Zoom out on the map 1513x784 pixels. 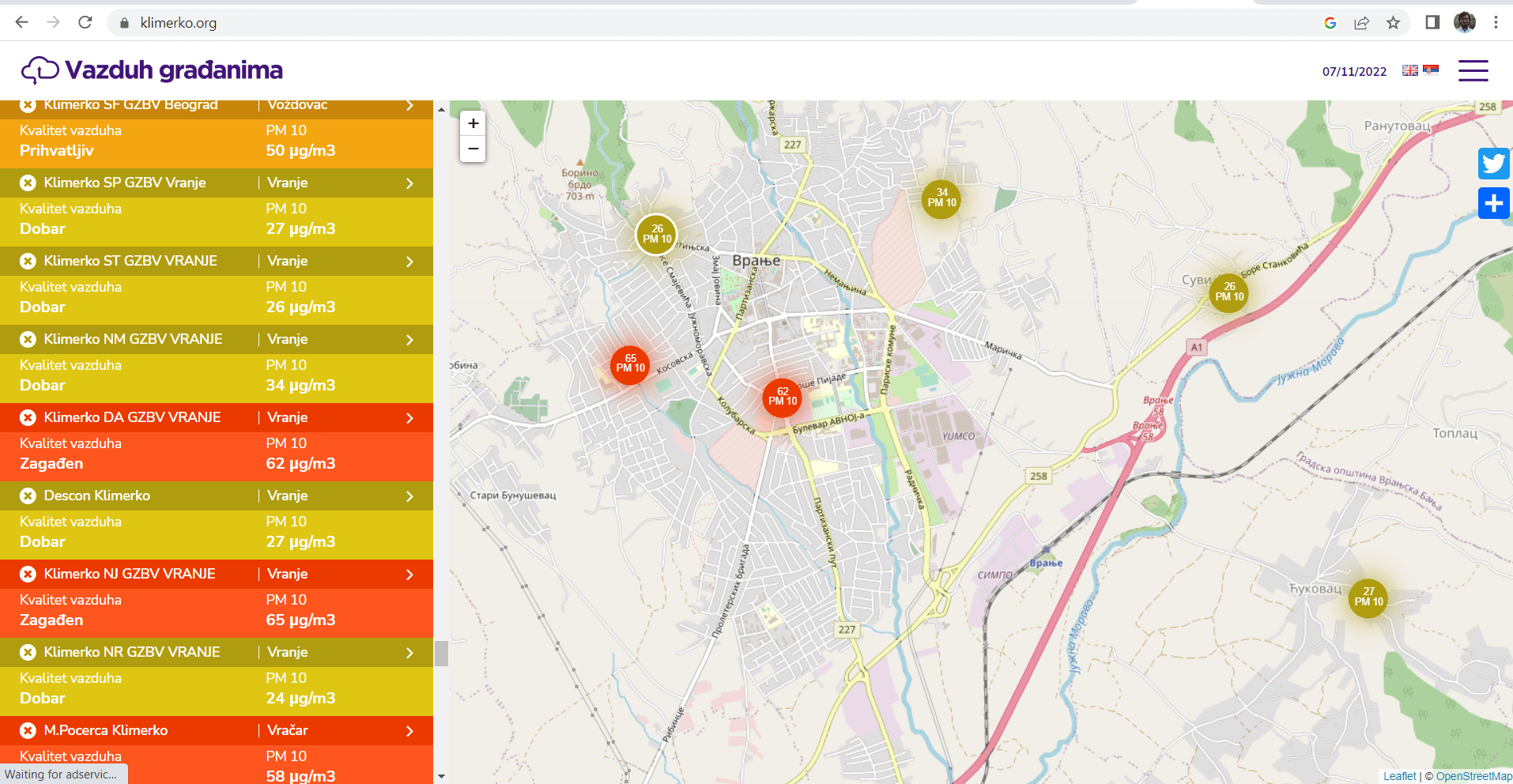click(473, 149)
